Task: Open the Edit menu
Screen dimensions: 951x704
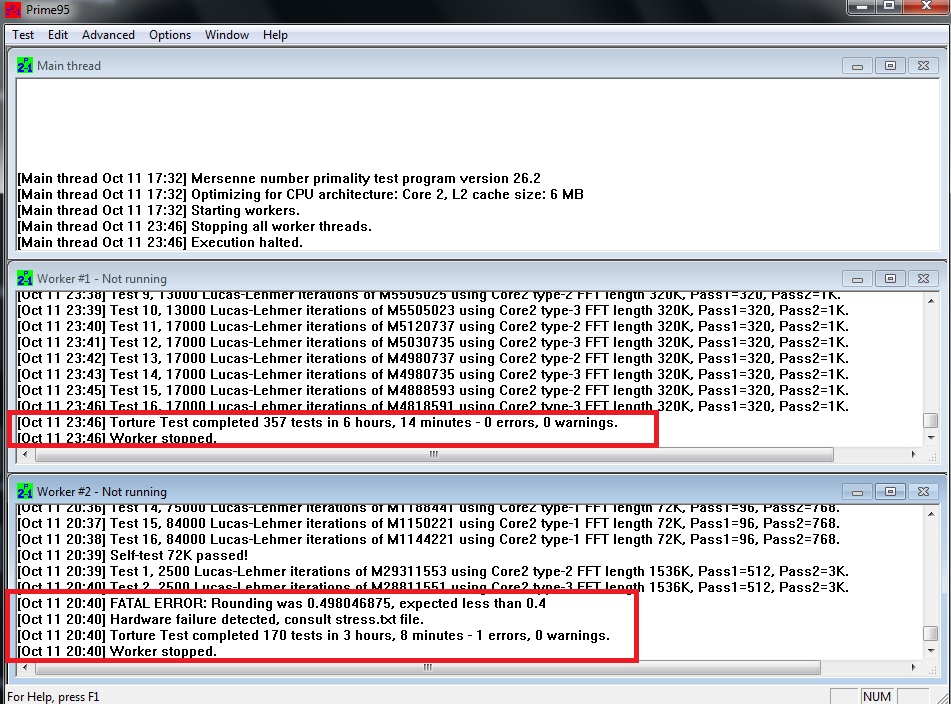Action: (58, 35)
